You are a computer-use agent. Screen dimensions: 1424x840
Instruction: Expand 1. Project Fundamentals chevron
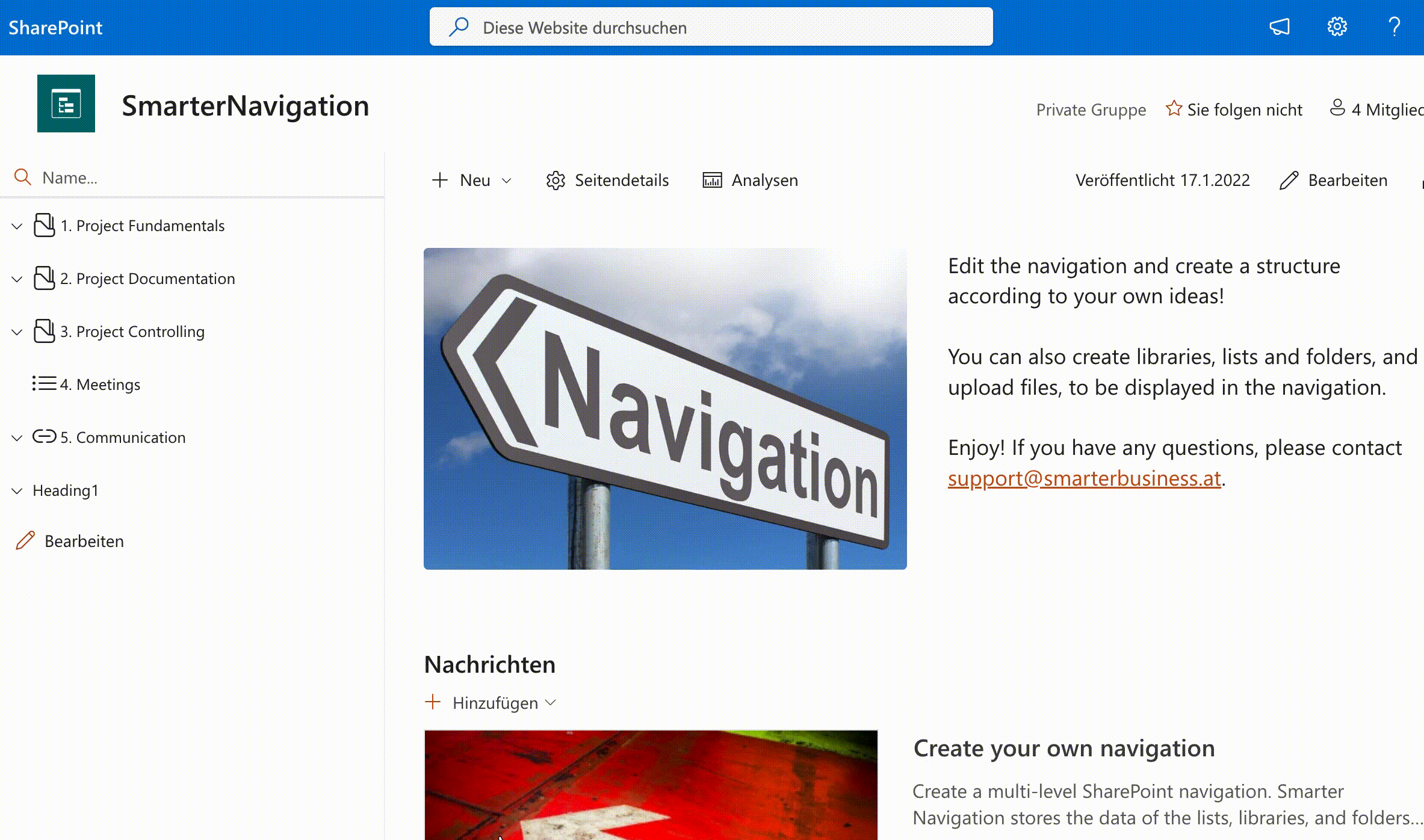tap(17, 226)
